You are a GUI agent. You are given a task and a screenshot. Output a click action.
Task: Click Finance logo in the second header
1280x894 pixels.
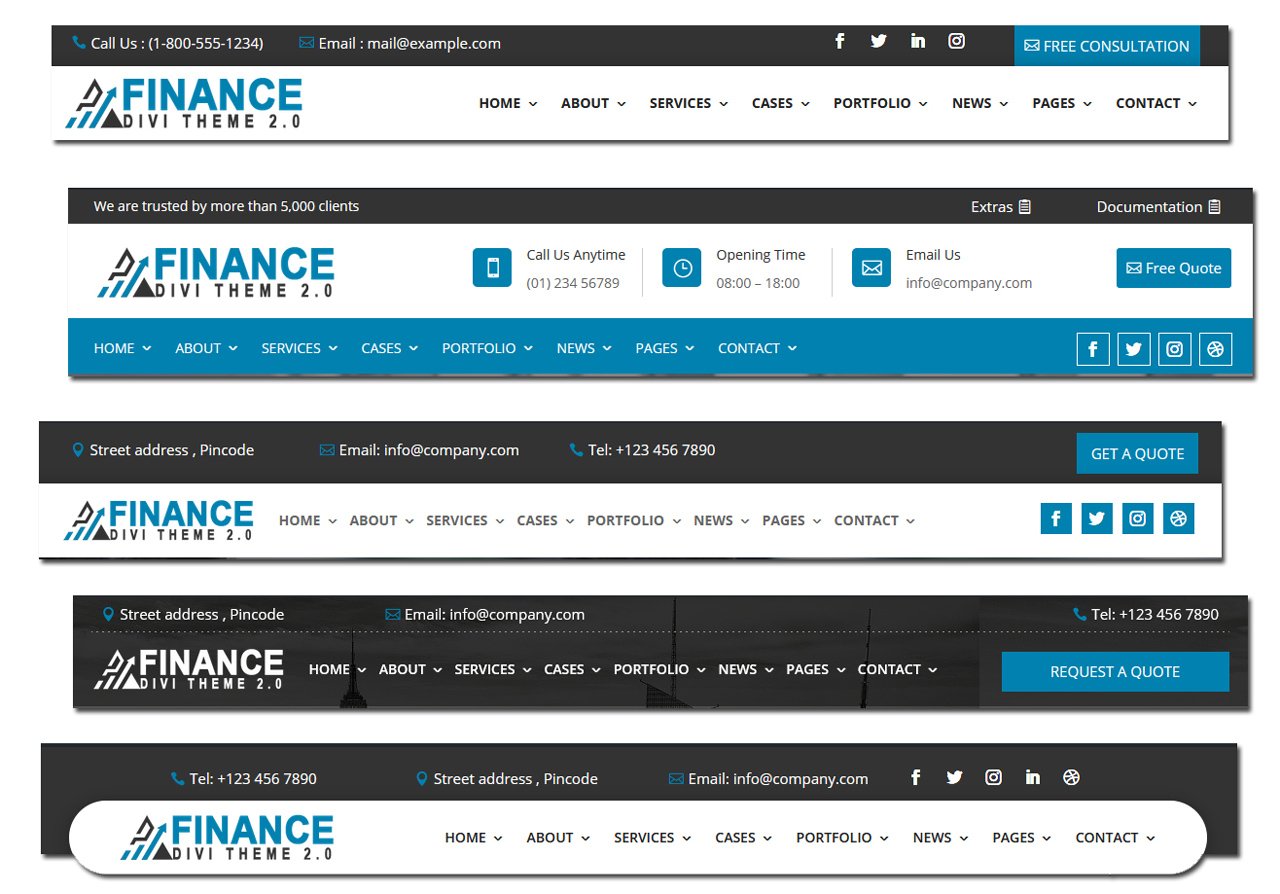(x=216, y=272)
